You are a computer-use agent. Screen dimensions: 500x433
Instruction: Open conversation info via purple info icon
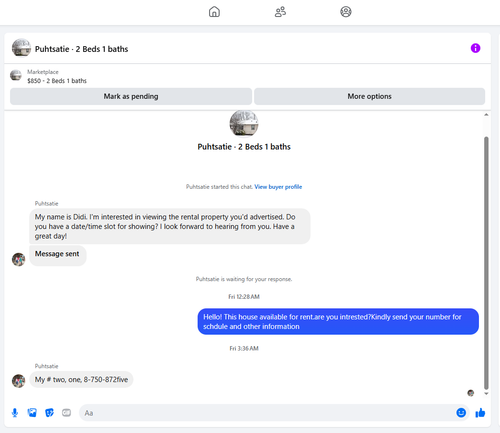pos(475,48)
